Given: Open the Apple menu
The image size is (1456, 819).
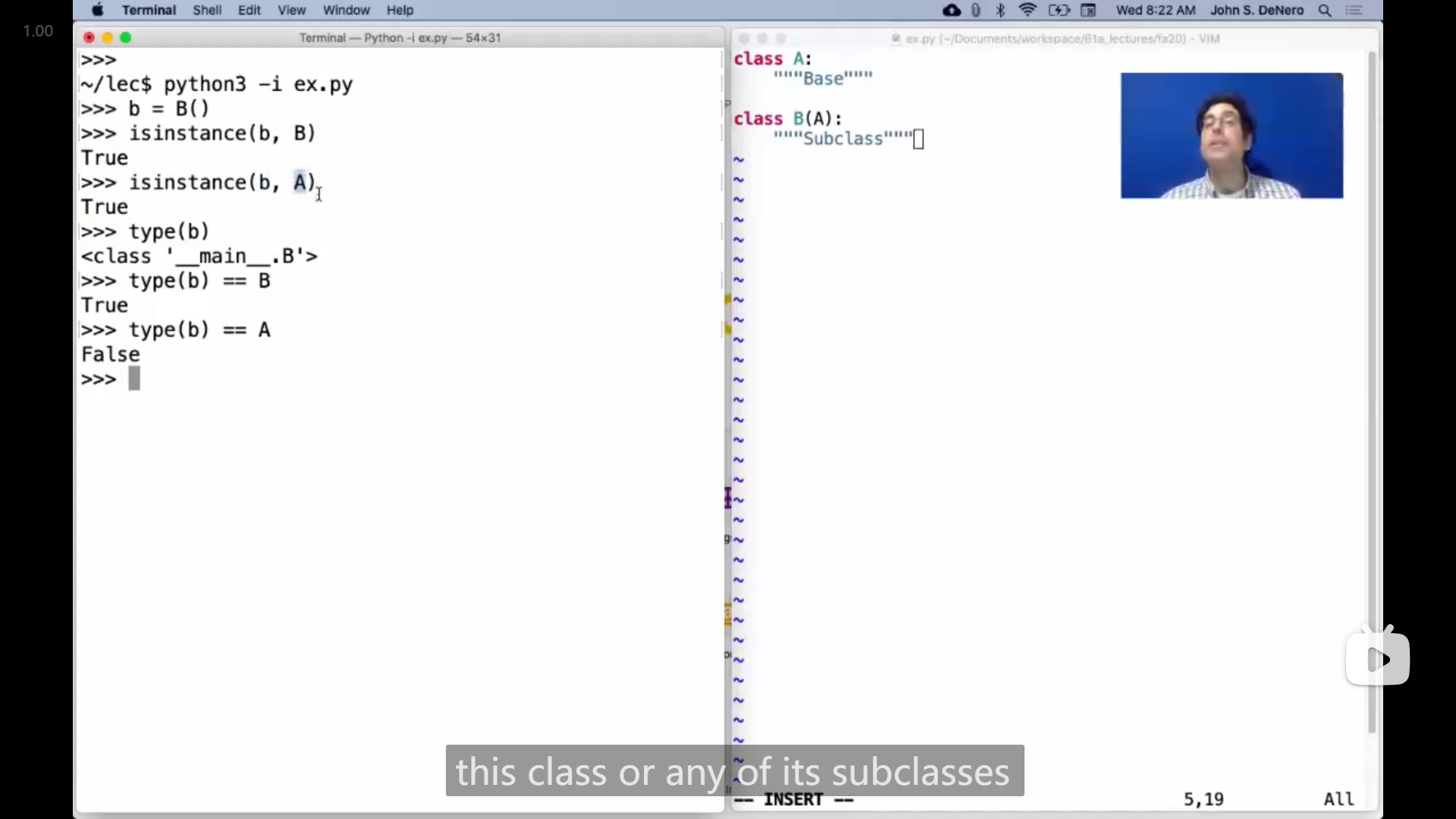Looking at the screenshot, I should (x=97, y=10).
